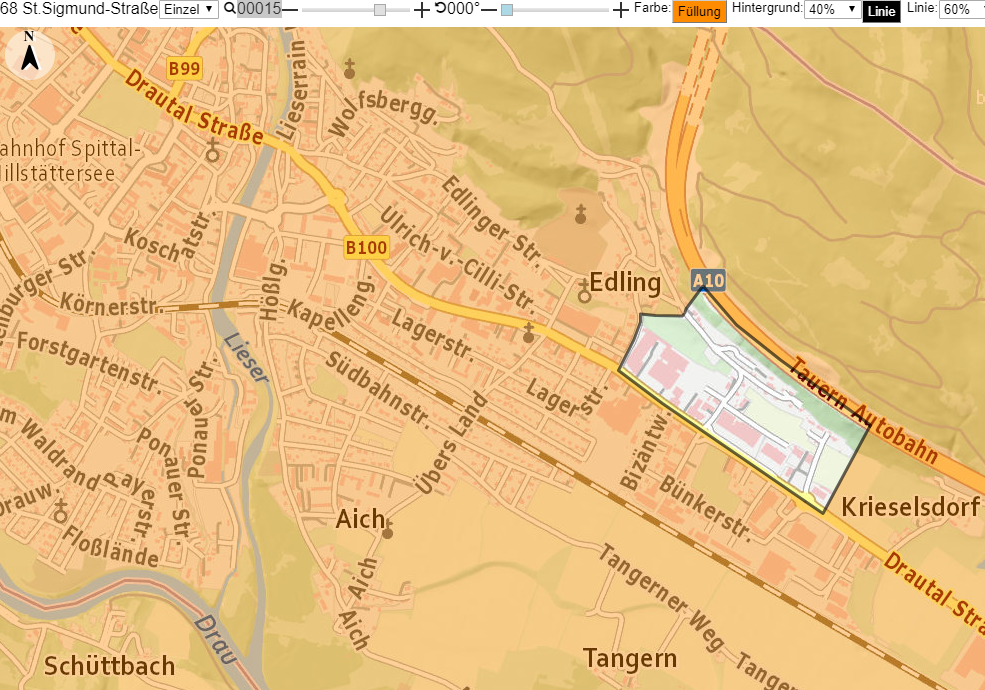The image size is (985, 690).
Task: Click the rotation arrow icon
Action: [x=440, y=9]
